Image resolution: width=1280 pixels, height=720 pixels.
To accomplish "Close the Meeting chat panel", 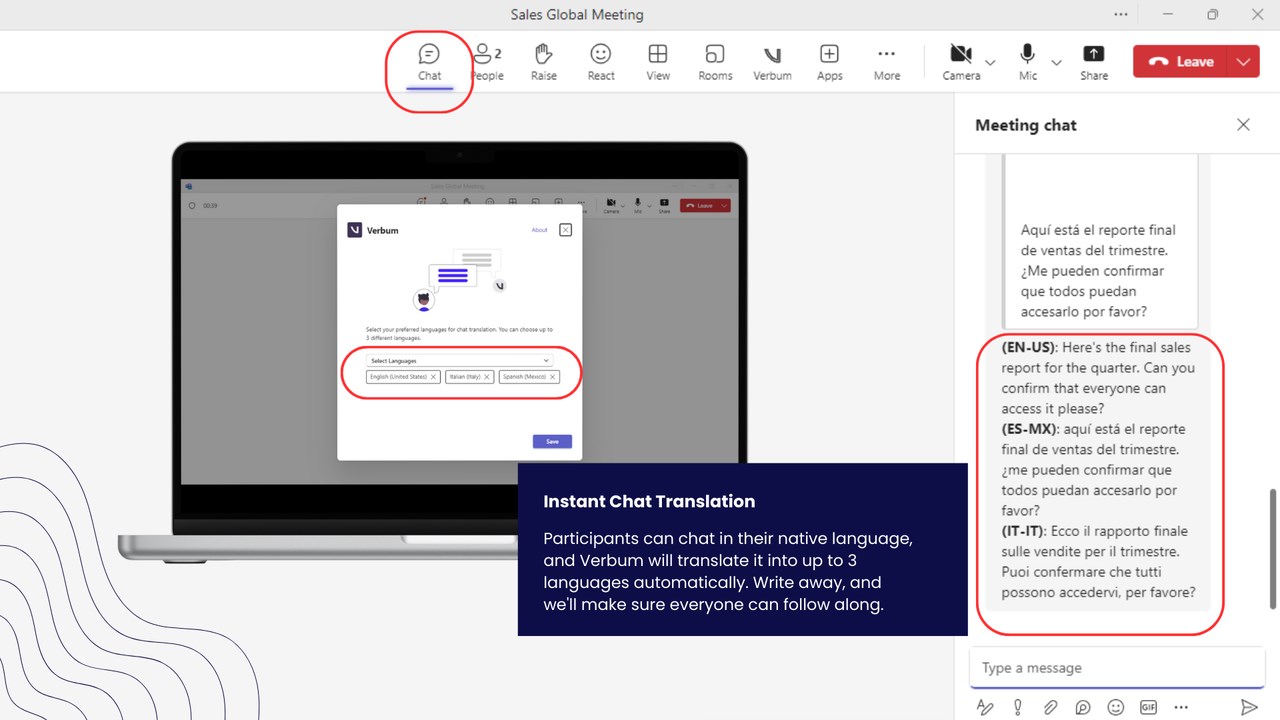I will pos(1243,125).
